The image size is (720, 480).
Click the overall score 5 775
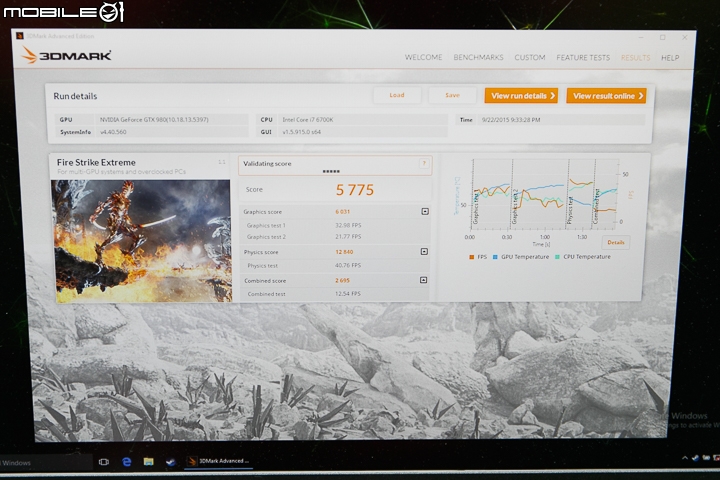[354, 190]
